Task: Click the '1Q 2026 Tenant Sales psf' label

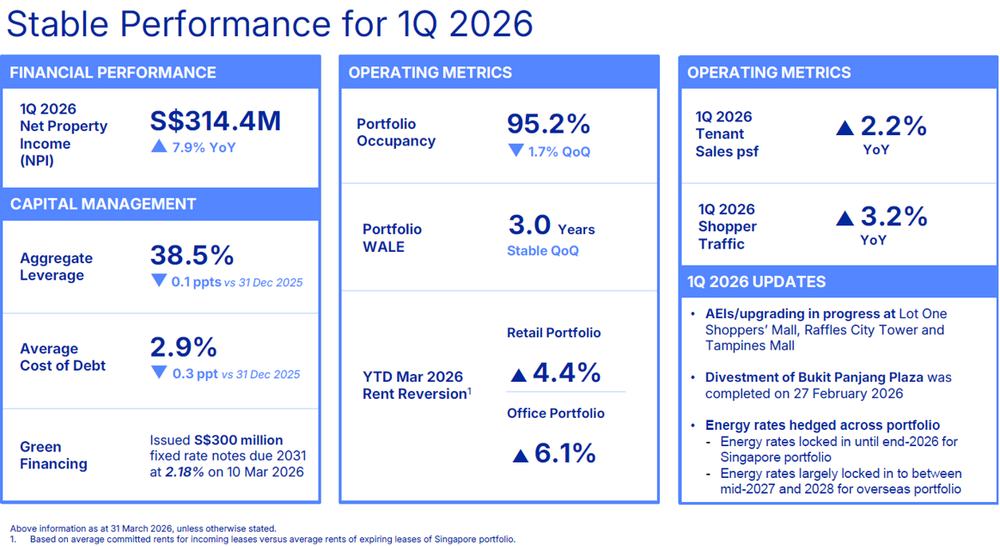Action: [727, 134]
